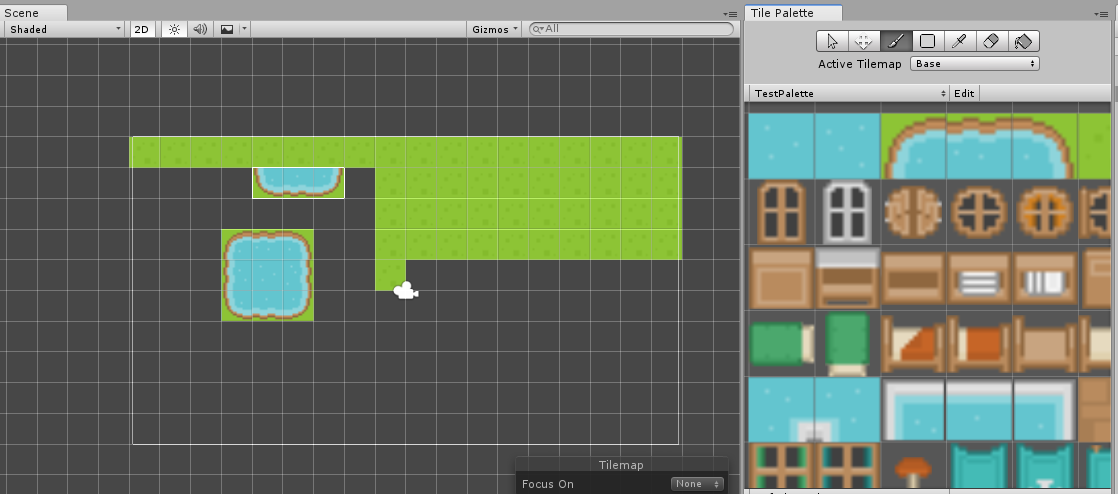The height and width of the screenshot is (494, 1118).
Task: Switch to the Eraser tool
Action: pos(991,41)
